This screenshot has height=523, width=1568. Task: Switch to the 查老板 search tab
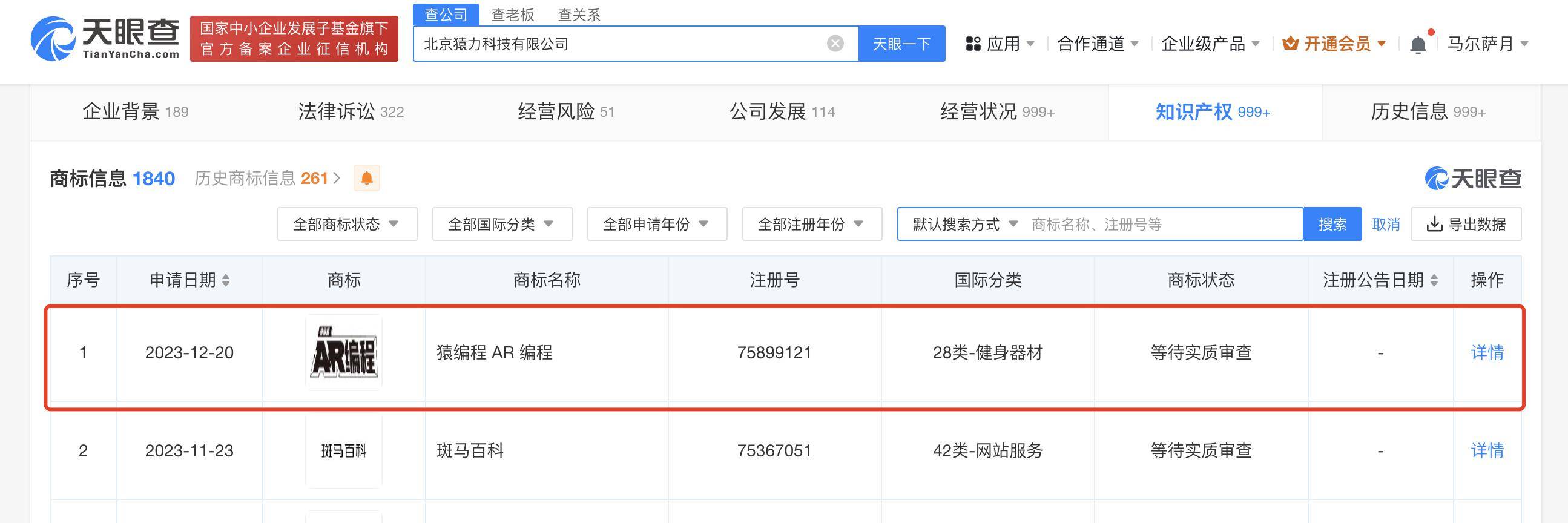(x=513, y=15)
